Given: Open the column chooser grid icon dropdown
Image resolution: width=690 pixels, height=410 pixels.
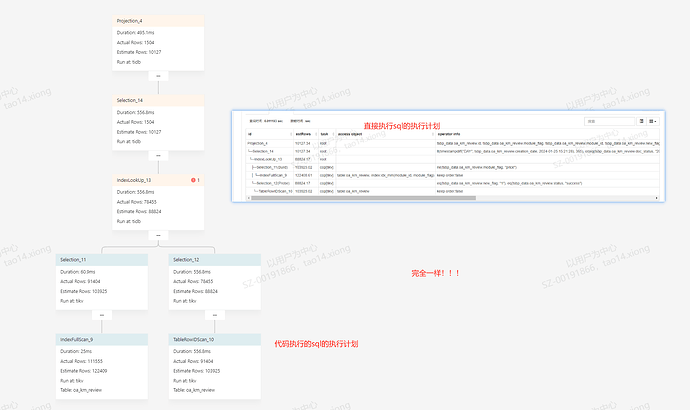Looking at the screenshot, I should pyautogui.click(x=653, y=121).
